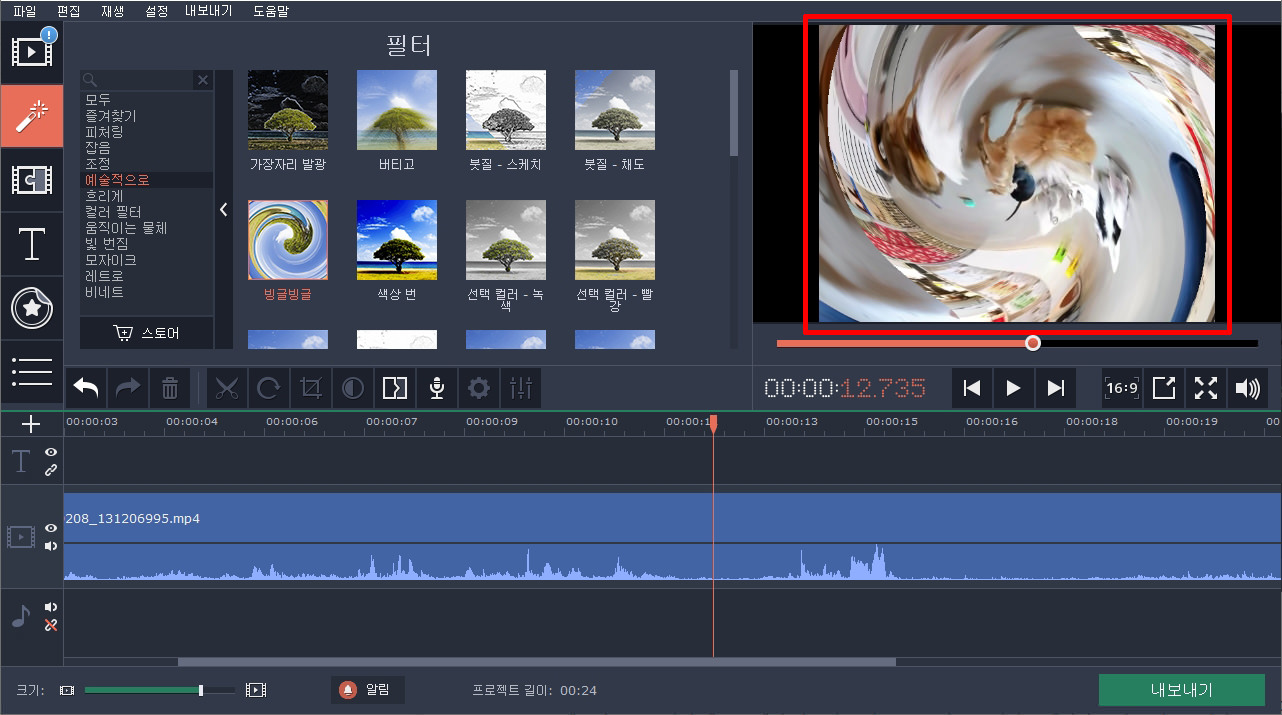Image resolution: width=1282 pixels, height=715 pixels.
Task: Skip to the next frame
Action: point(1055,388)
